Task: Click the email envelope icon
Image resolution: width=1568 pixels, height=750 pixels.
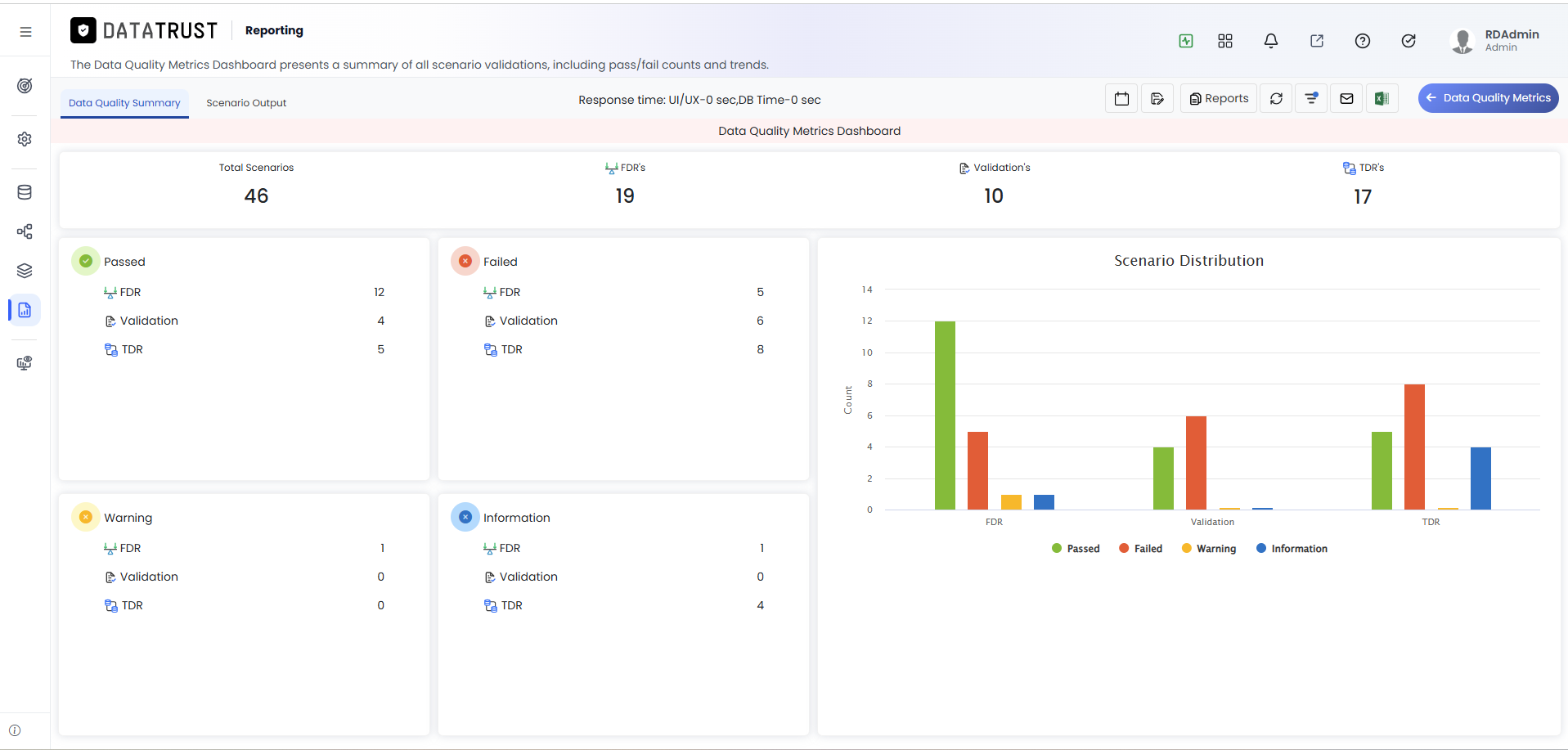Action: tap(1346, 99)
